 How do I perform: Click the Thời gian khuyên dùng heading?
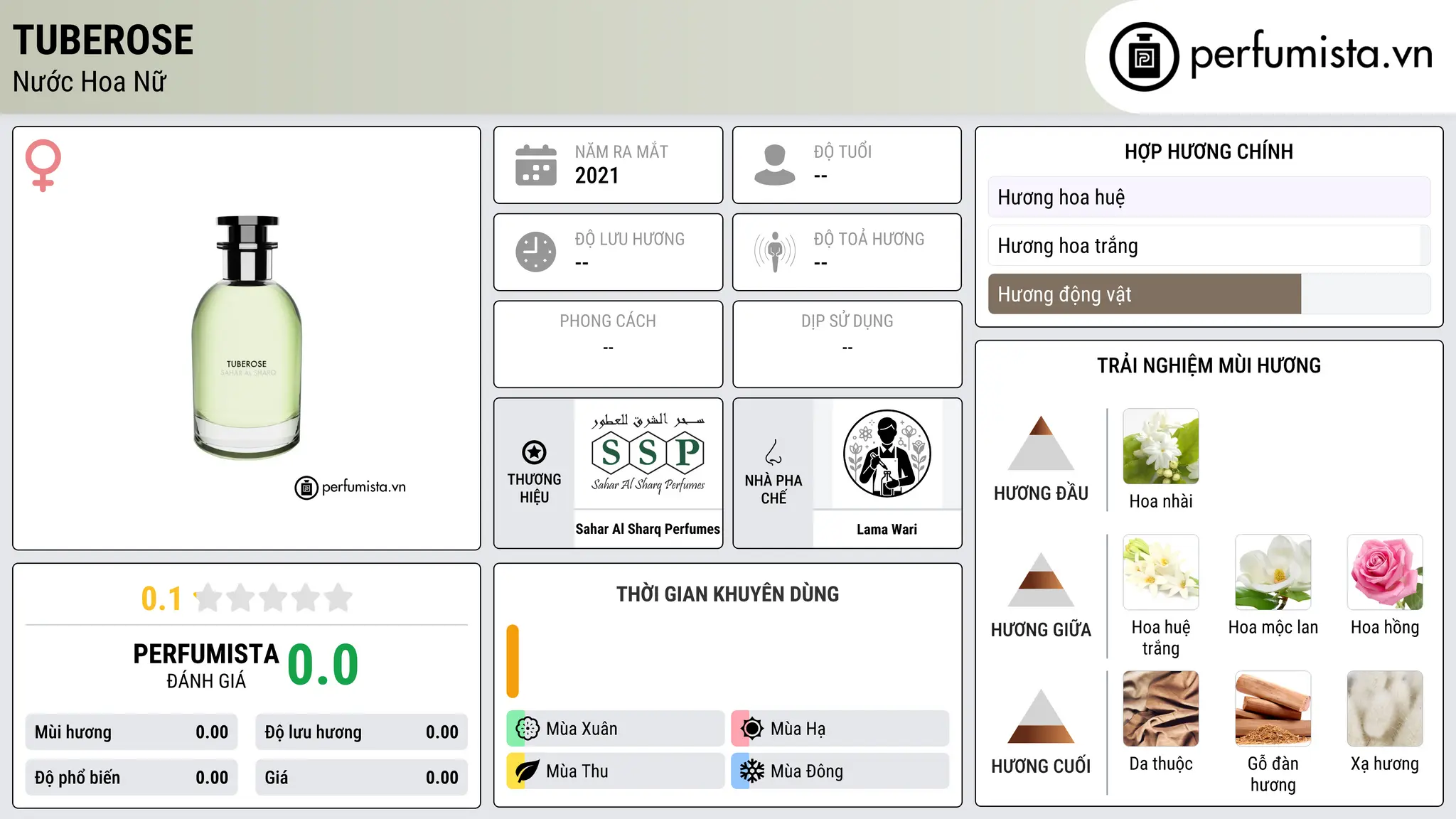[728, 594]
